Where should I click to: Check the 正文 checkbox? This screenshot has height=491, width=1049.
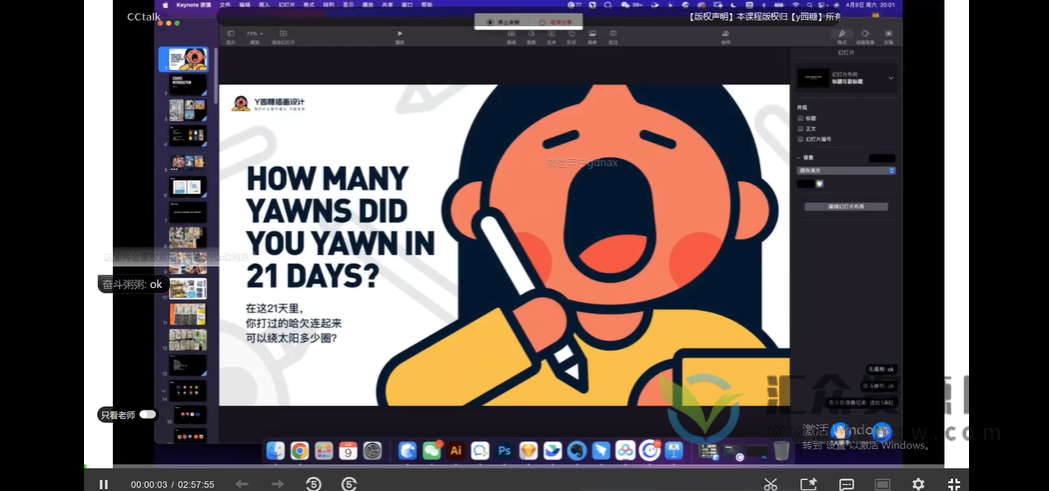click(801, 129)
